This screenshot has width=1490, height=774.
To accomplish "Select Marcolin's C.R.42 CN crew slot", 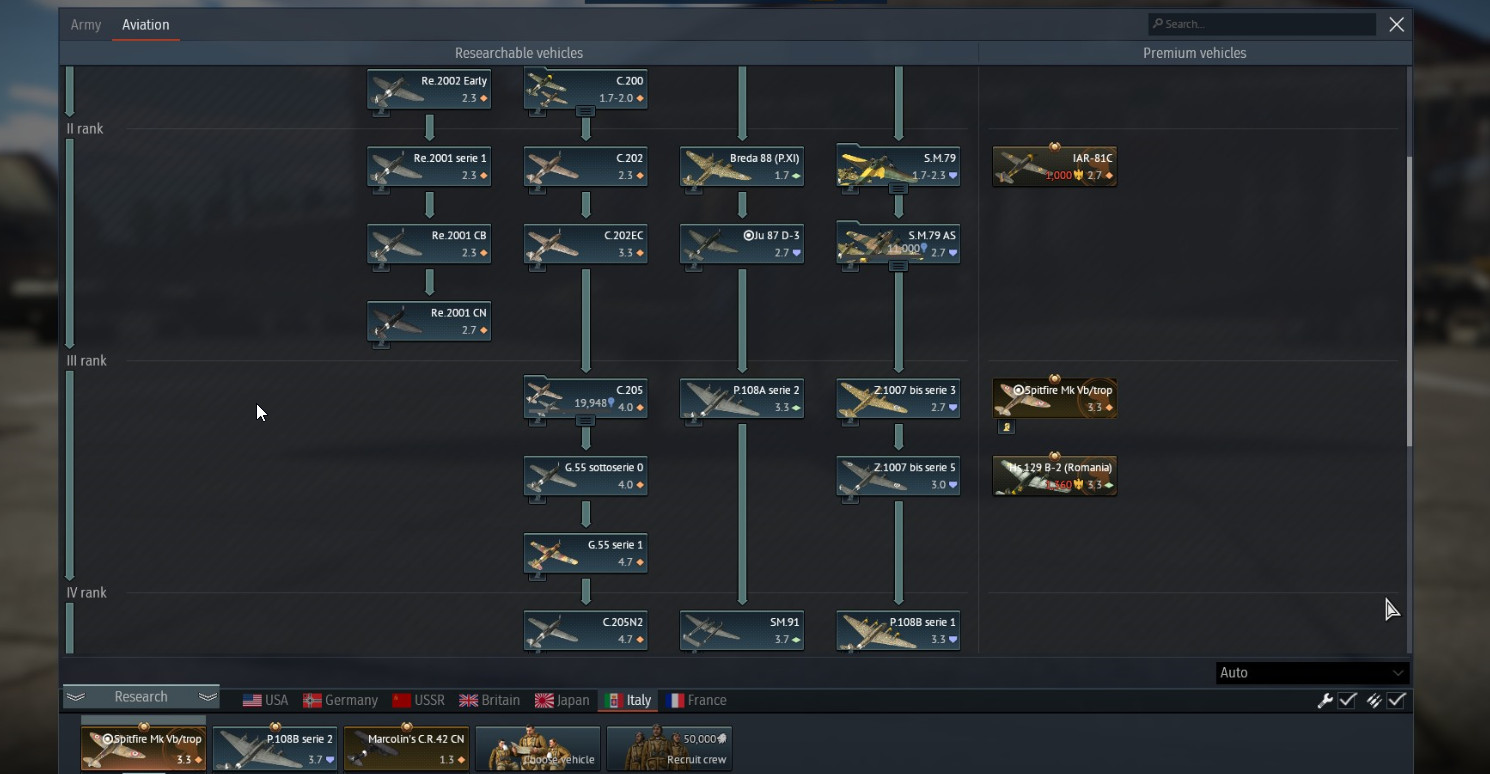I will click(x=406, y=748).
